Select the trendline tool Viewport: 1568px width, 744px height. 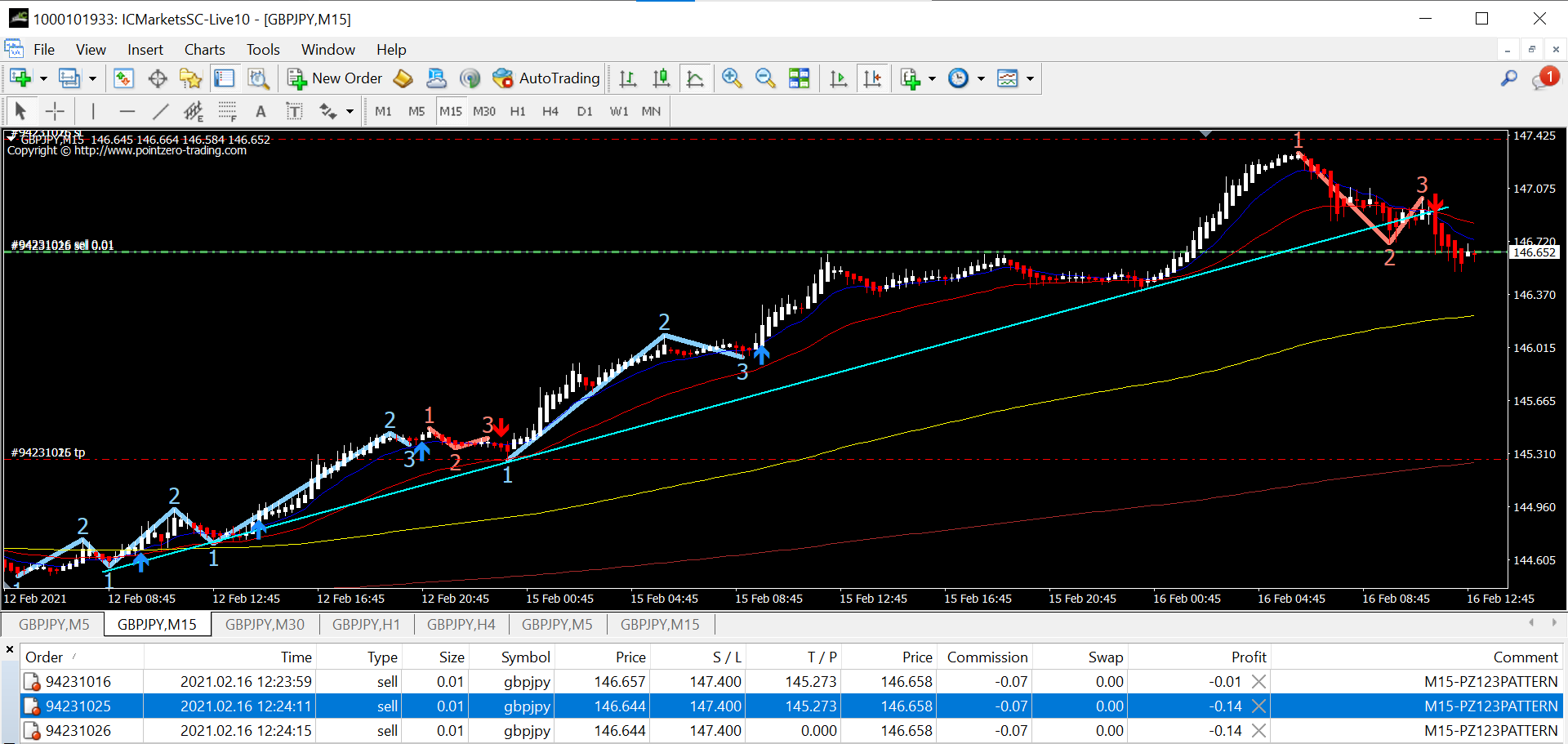pos(160,111)
